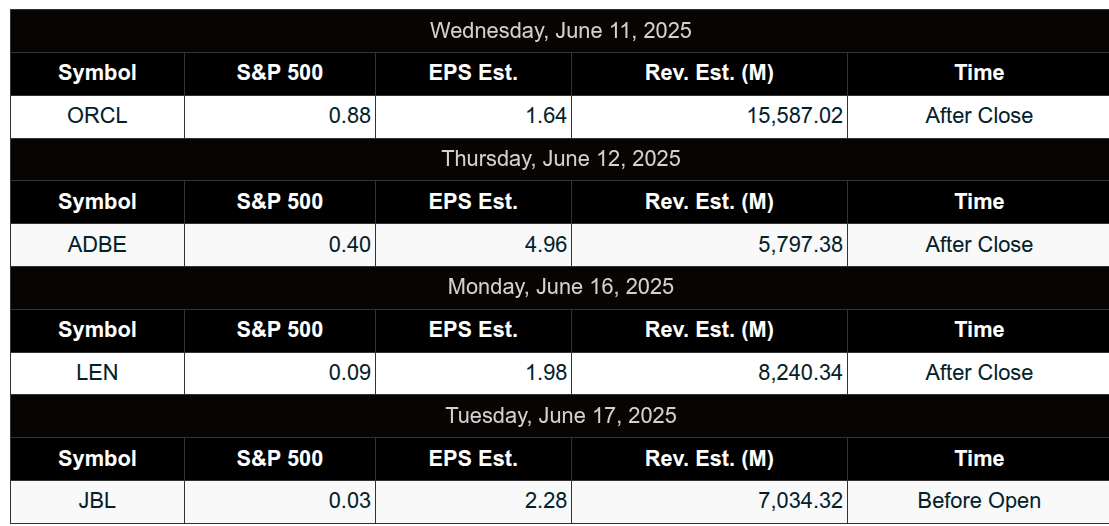1109x526 pixels.
Task: Click LEN S&P 500 weight 0.09
Action: click(349, 373)
